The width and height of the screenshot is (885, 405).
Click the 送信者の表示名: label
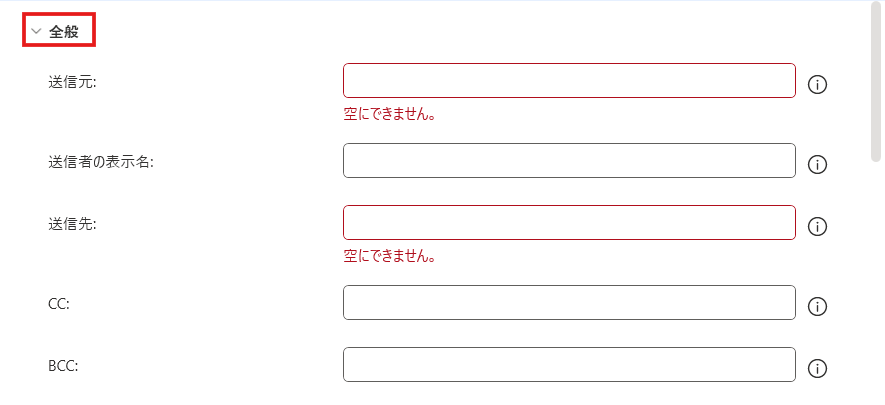[100, 162]
